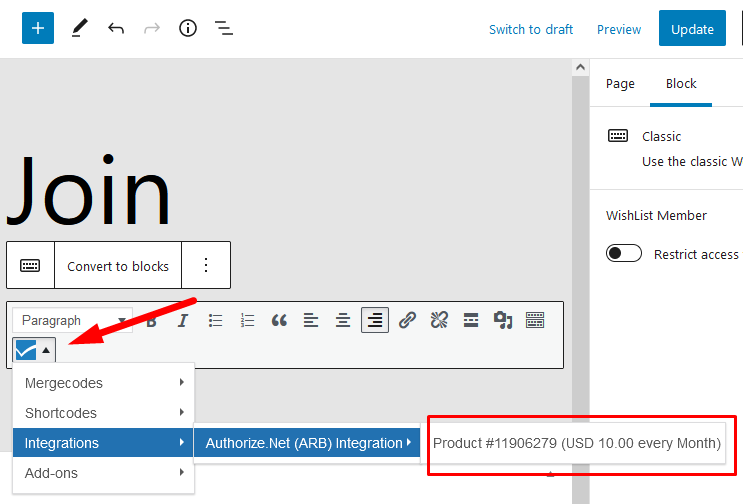Screen dimensions: 743x504
Task: Open the block outline list view
Action: pos(224,28)
